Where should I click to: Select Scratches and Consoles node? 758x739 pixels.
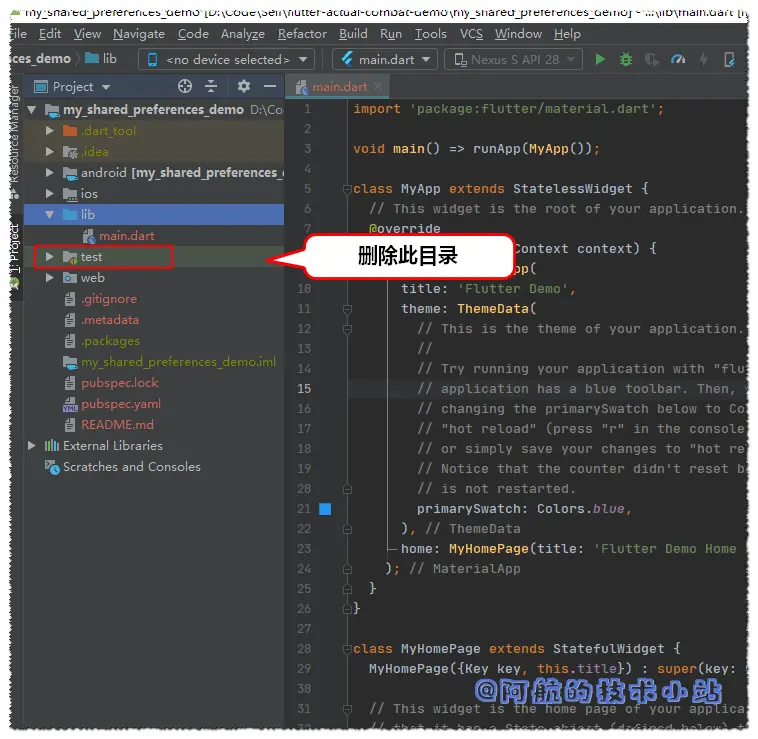point(131,466)
